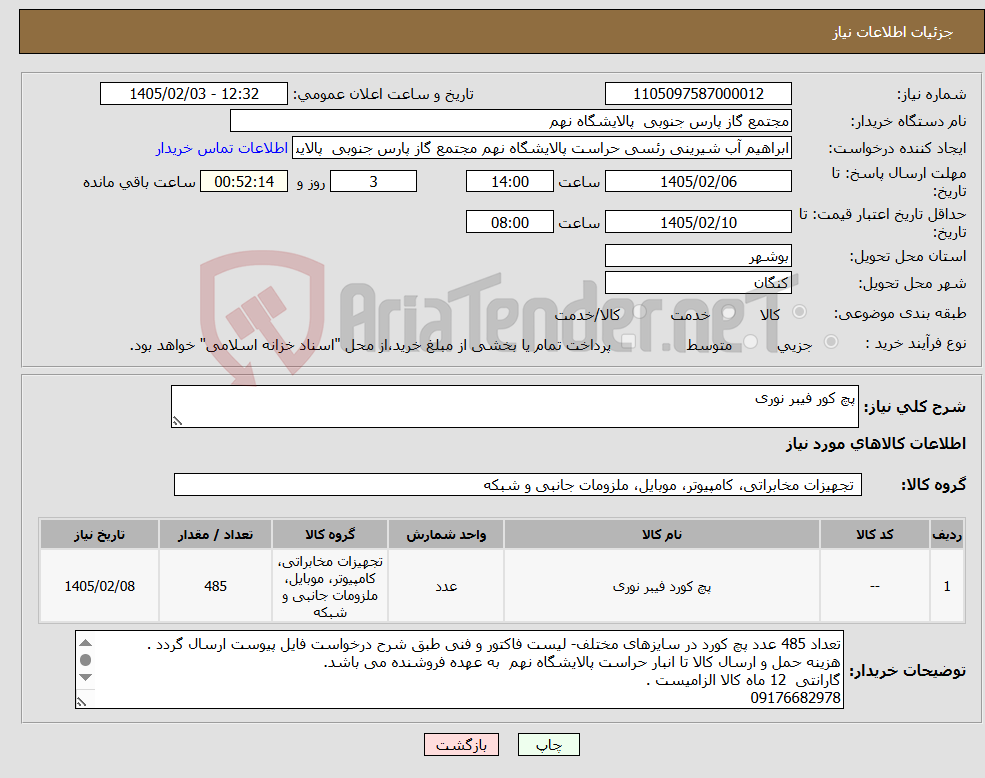Click the چاپ (print) button
985x778 pixels.
click(548, 745)
